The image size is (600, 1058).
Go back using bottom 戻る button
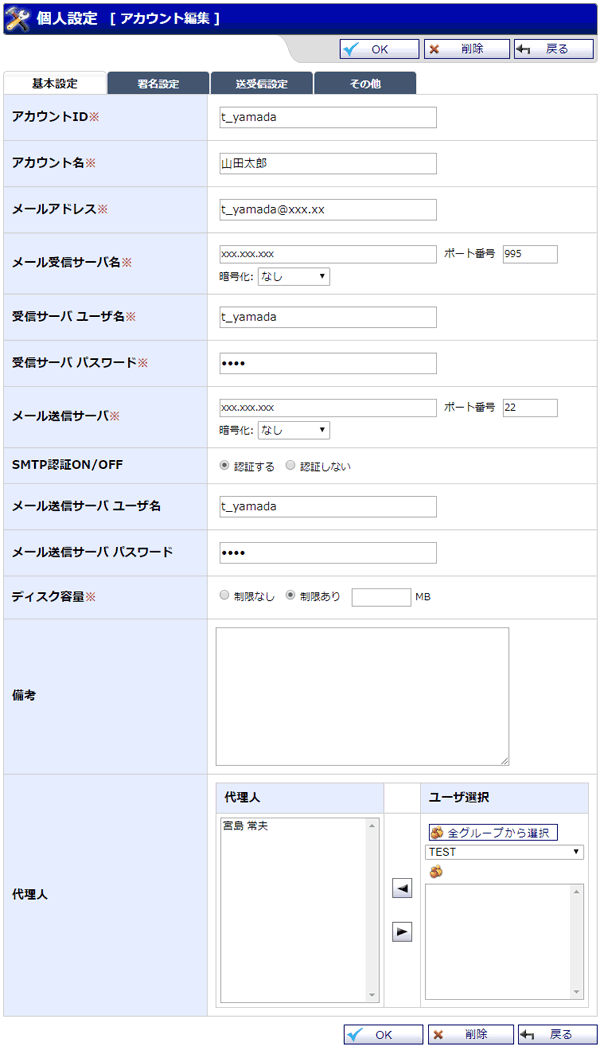558,1034
